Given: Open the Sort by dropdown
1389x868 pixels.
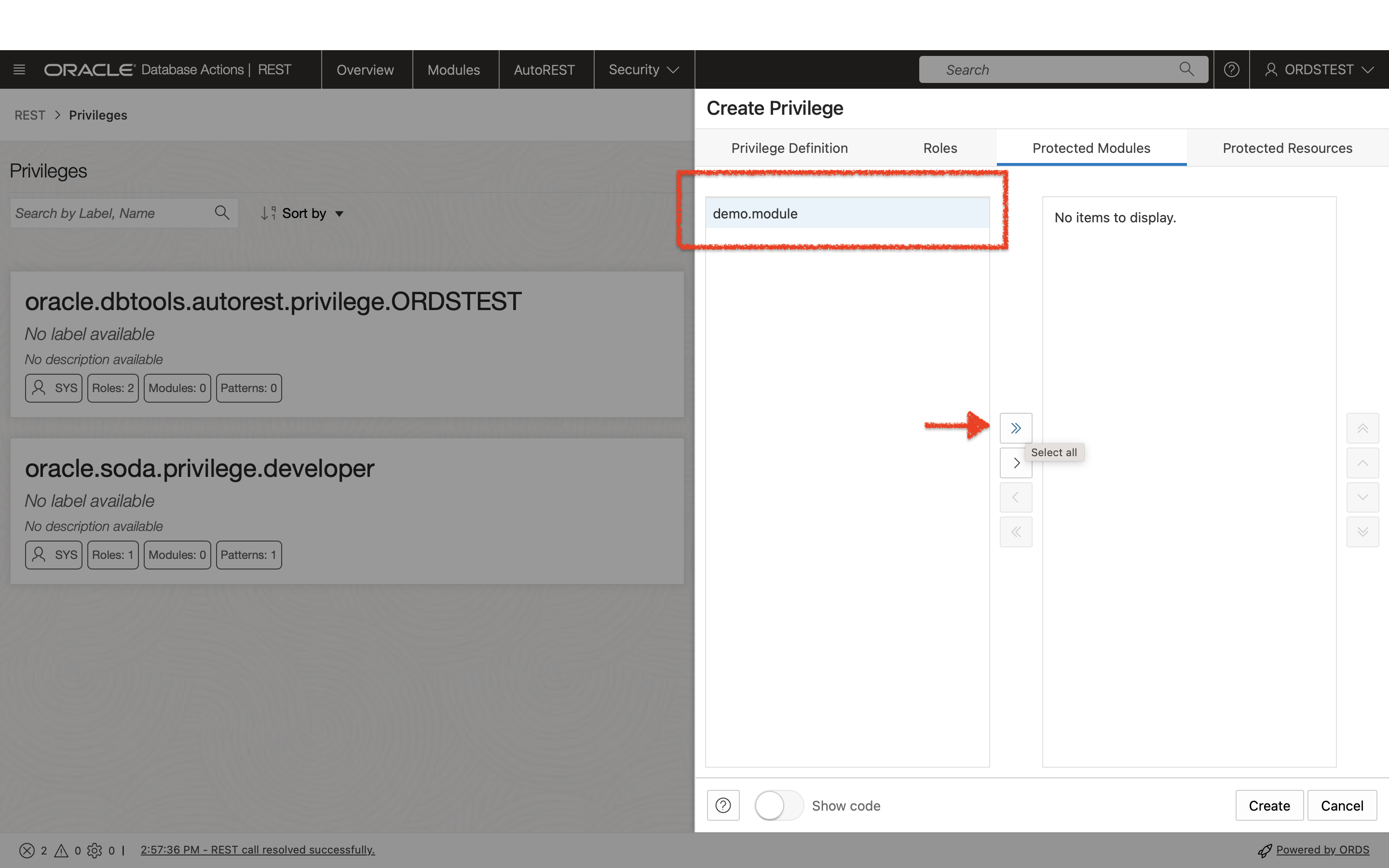Looking at the screenshot, I should [302, 213].
